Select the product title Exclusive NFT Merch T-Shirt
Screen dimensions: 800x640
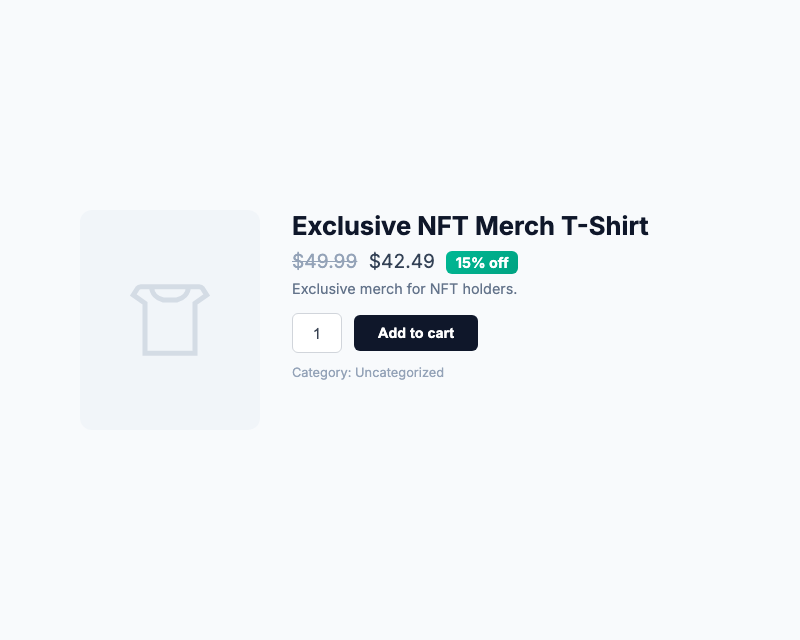[470, 226]
